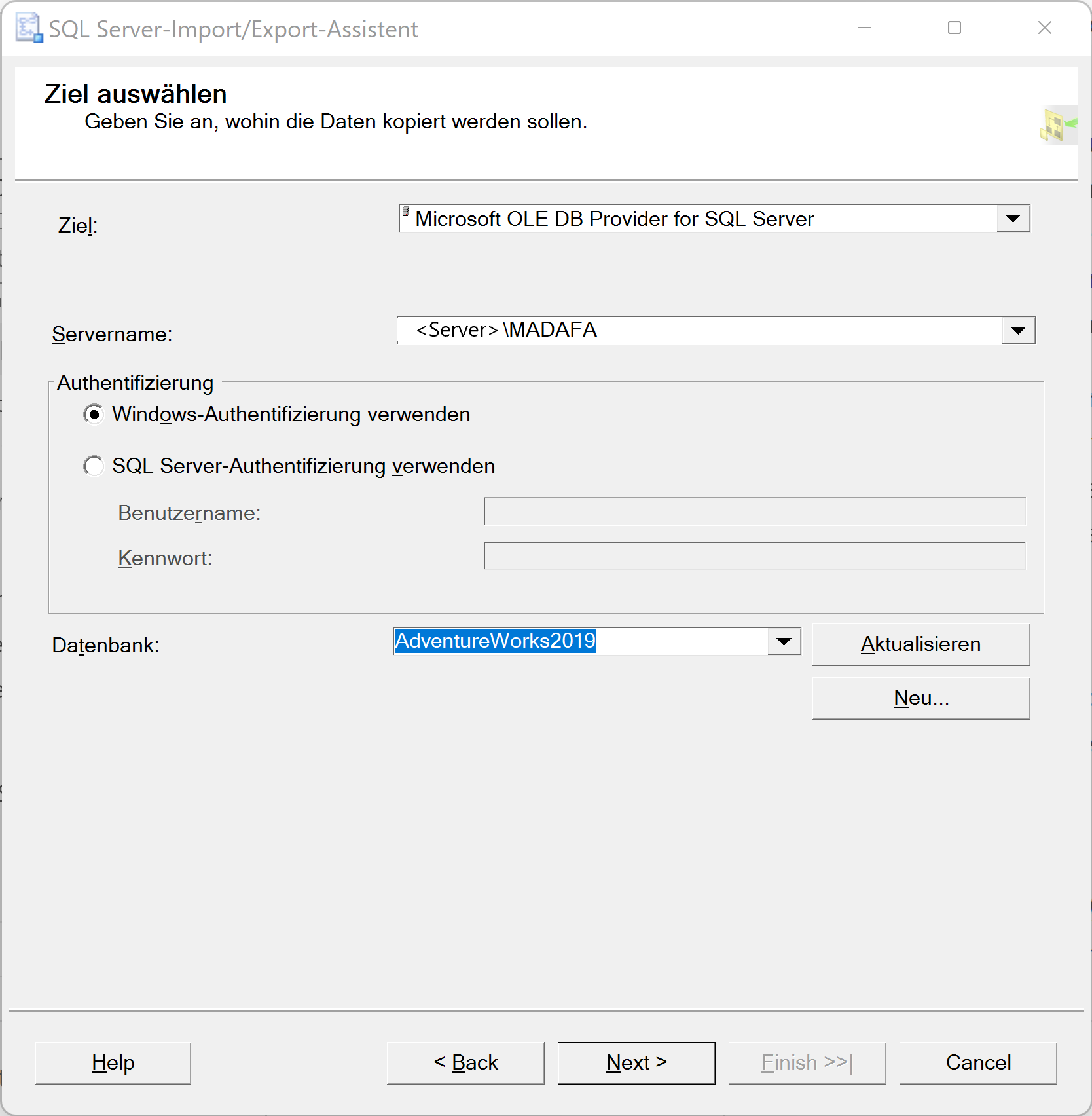This screenshot has width=1092, height=1116.
Task: Click the Kennwort: label
Action: (165, 559)
